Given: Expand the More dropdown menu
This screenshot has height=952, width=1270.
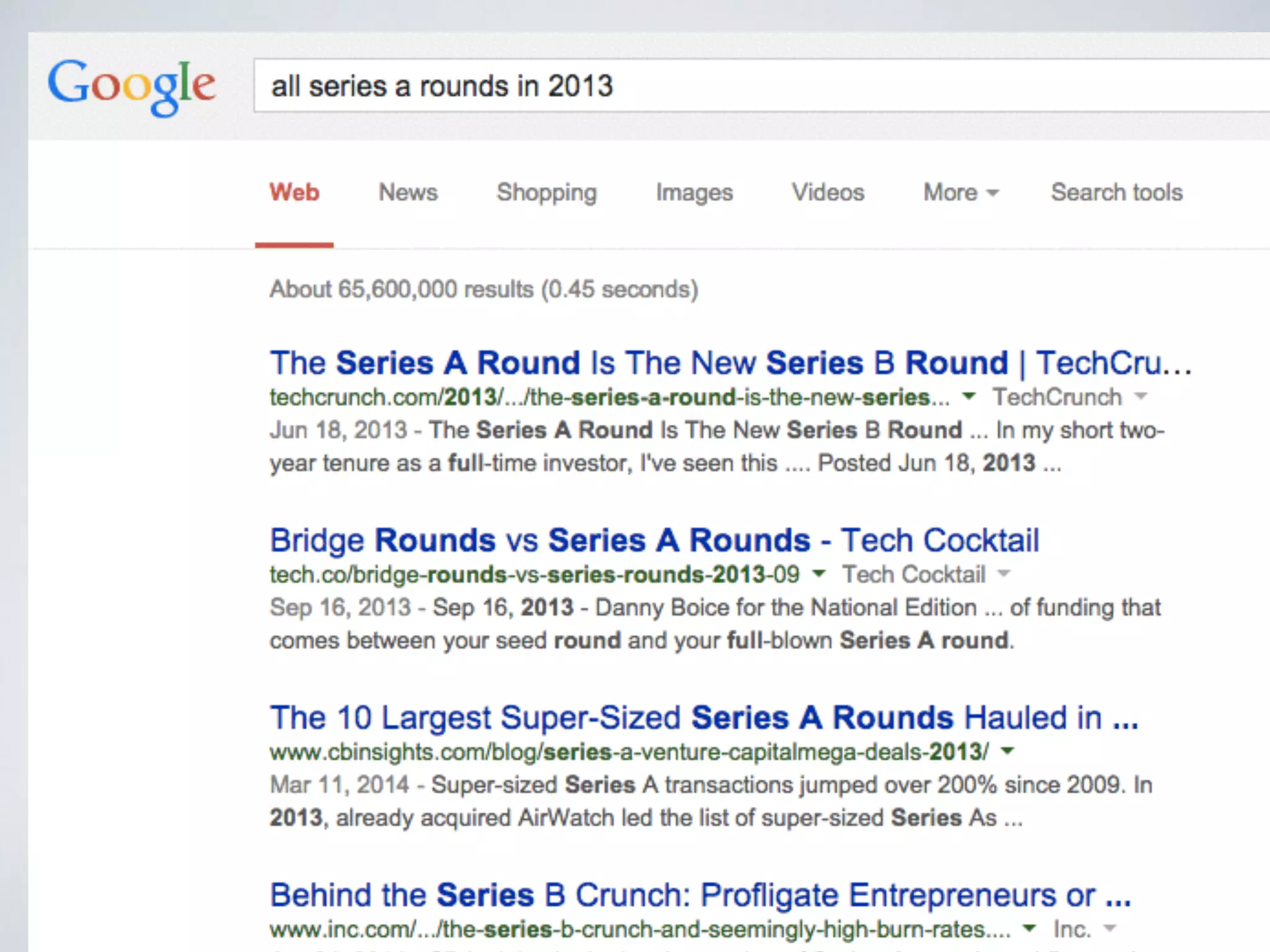Looking at the screenshot, I should click(961, 192).
